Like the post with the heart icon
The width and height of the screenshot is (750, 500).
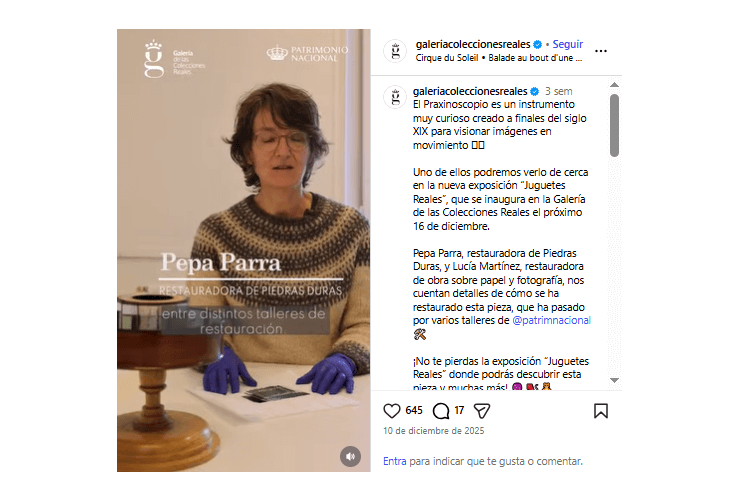tap(391, 411)
